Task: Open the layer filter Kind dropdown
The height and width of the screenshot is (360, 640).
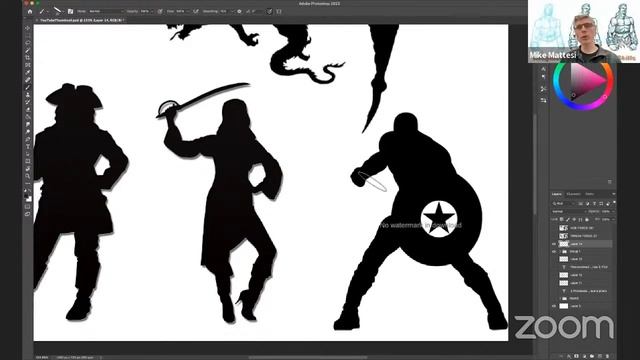Action: coord(562,203)
